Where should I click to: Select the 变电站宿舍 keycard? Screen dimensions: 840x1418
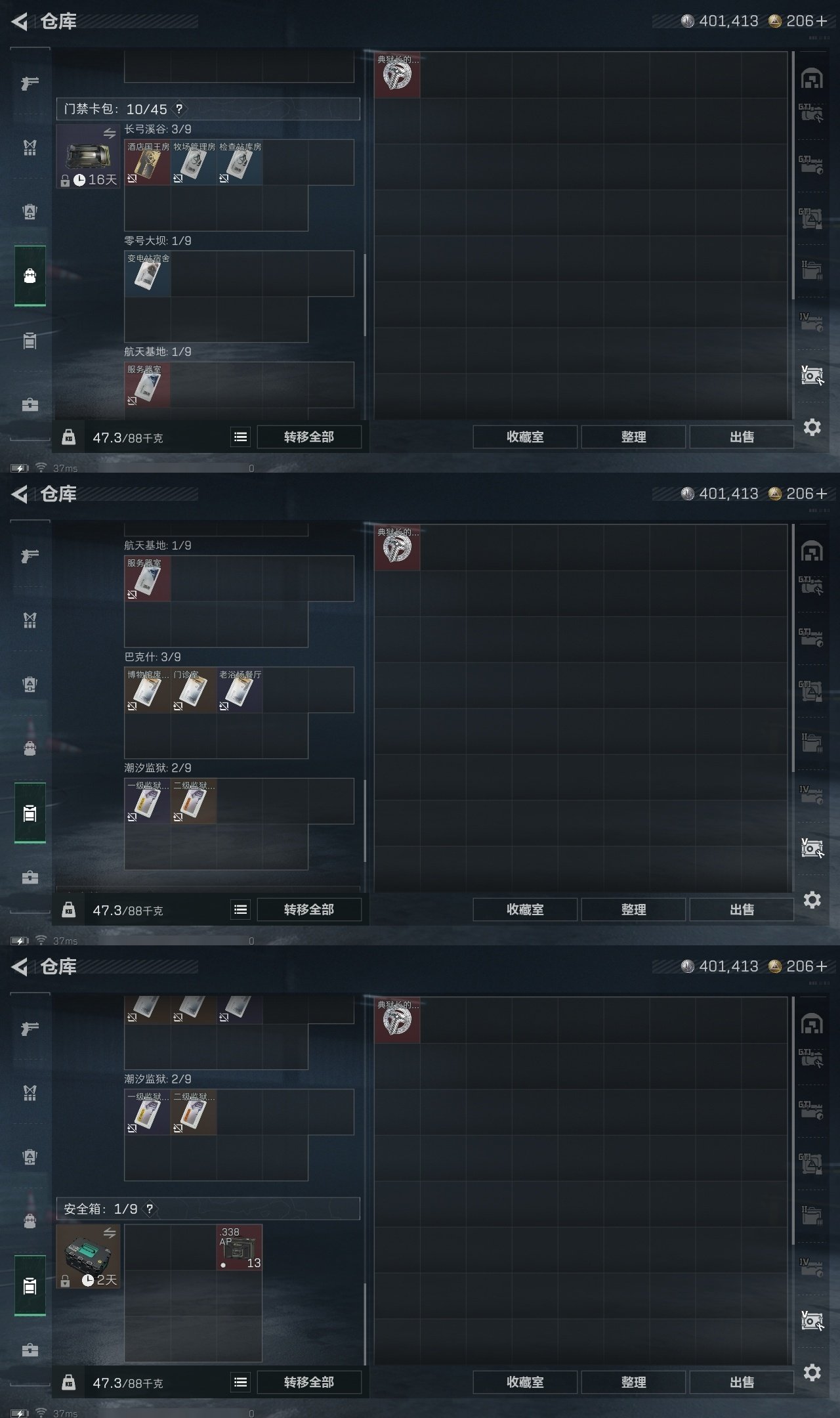(148, 274)
